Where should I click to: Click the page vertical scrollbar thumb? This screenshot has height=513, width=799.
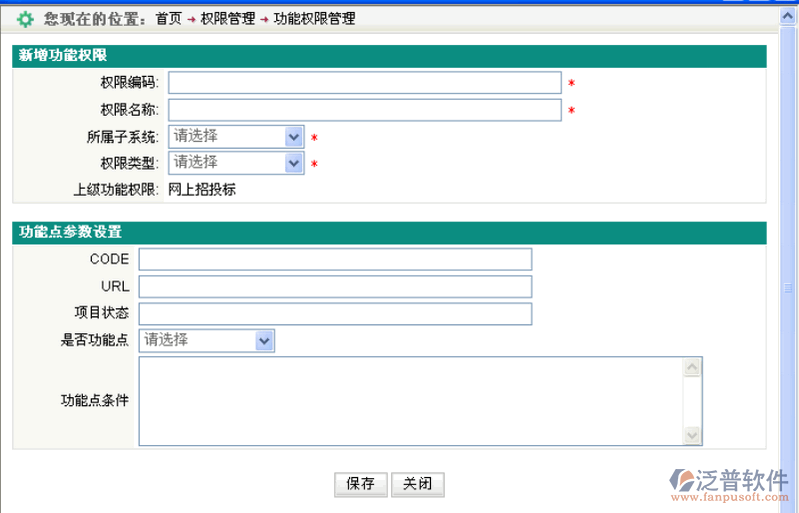pyautogui.click(x=788, y=288)
